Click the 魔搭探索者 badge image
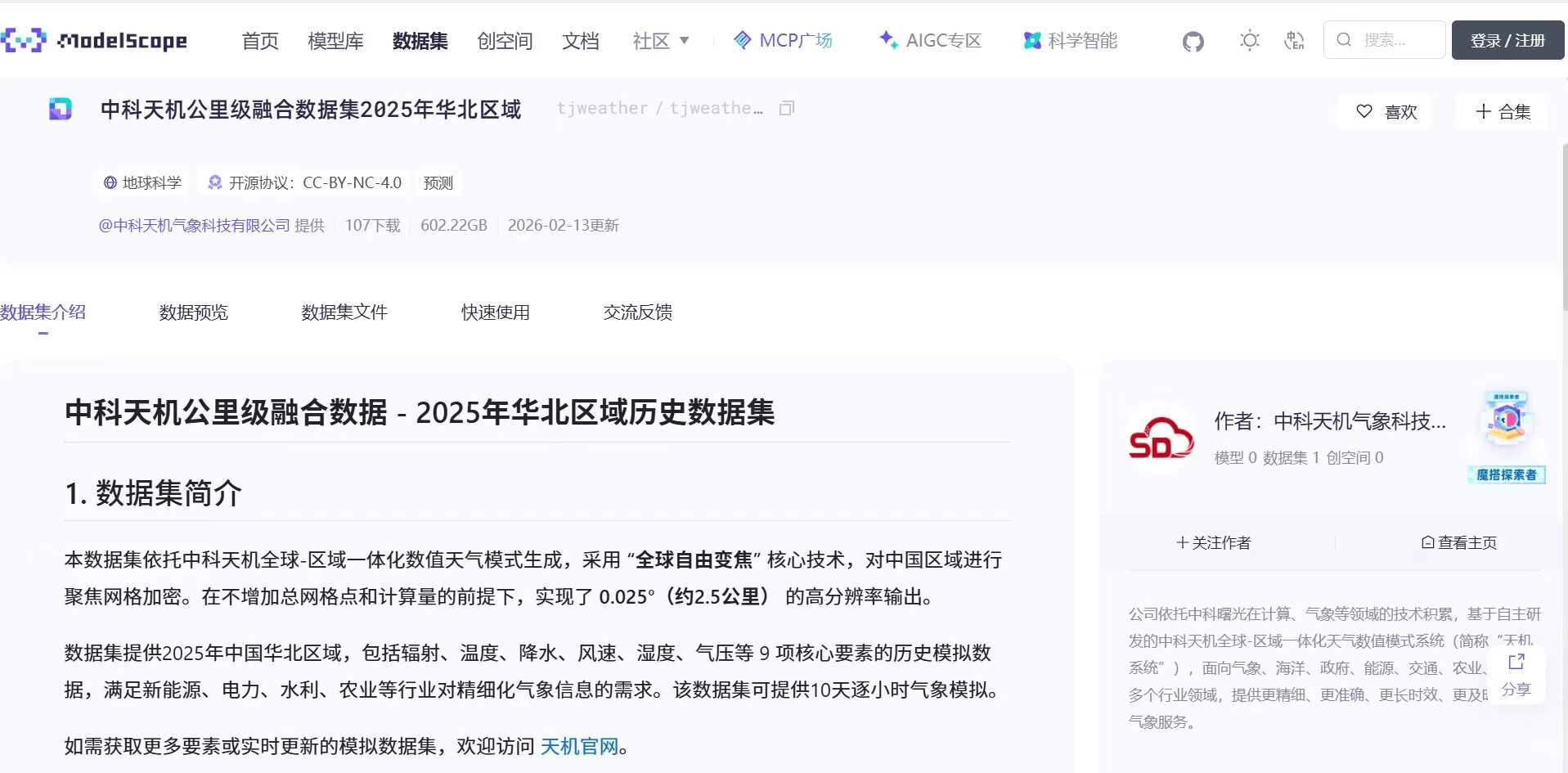Viewport: 1568px width, 773px height. pos(1507,438)
